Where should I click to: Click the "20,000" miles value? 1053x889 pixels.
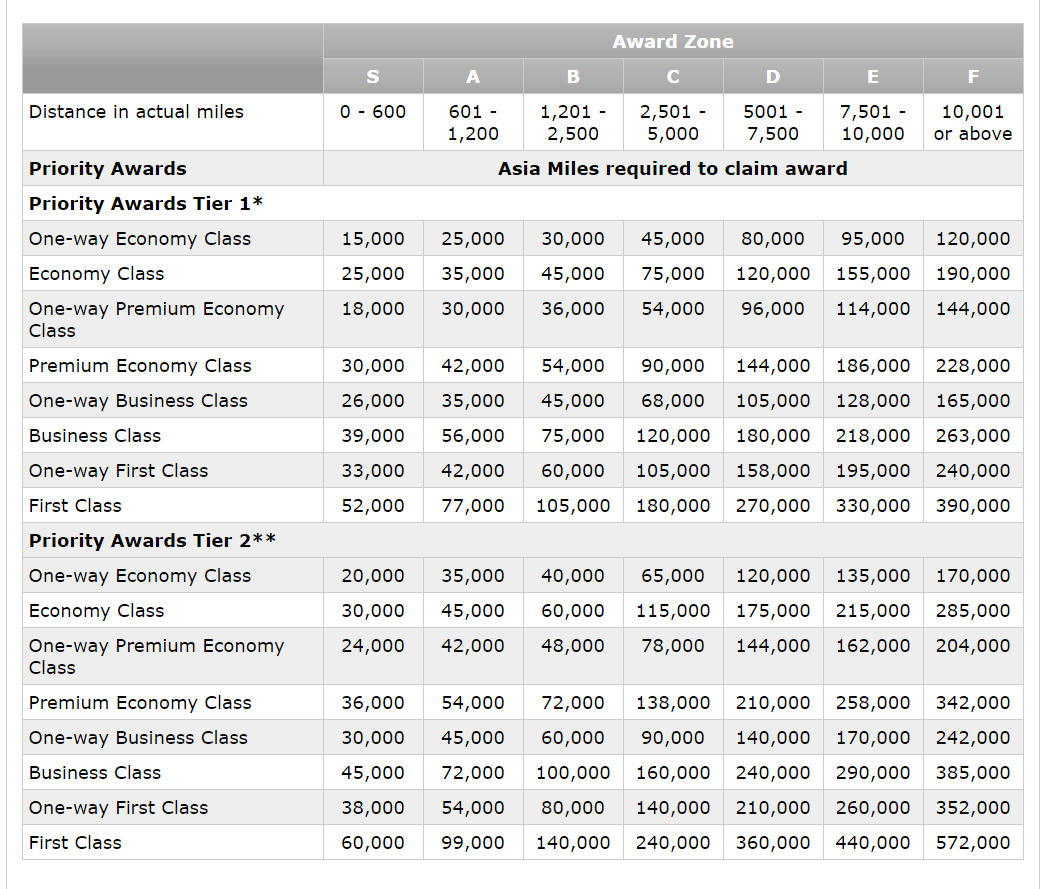coord(373,575)
